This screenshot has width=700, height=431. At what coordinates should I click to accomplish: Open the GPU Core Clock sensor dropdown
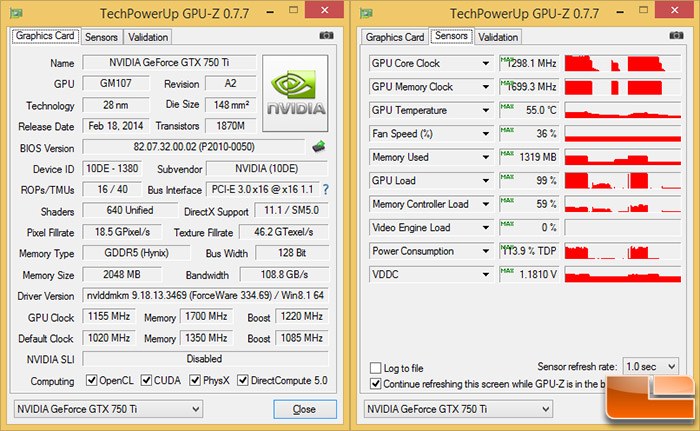tap(486, 63)
